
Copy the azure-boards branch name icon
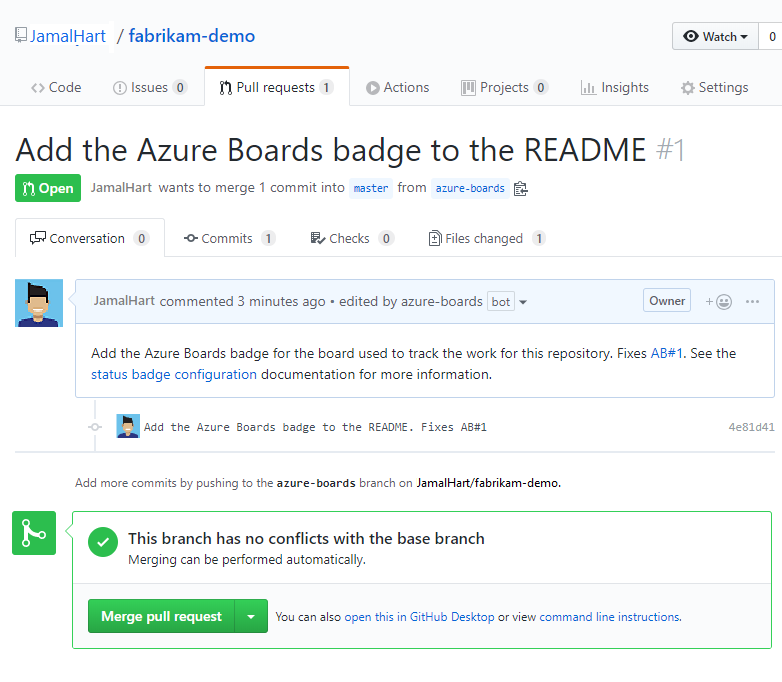520,188
